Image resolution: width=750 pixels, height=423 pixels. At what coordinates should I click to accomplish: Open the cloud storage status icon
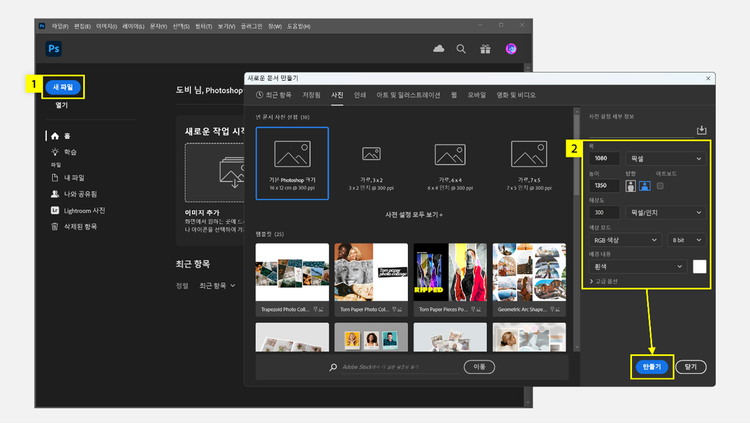point(439,49)
